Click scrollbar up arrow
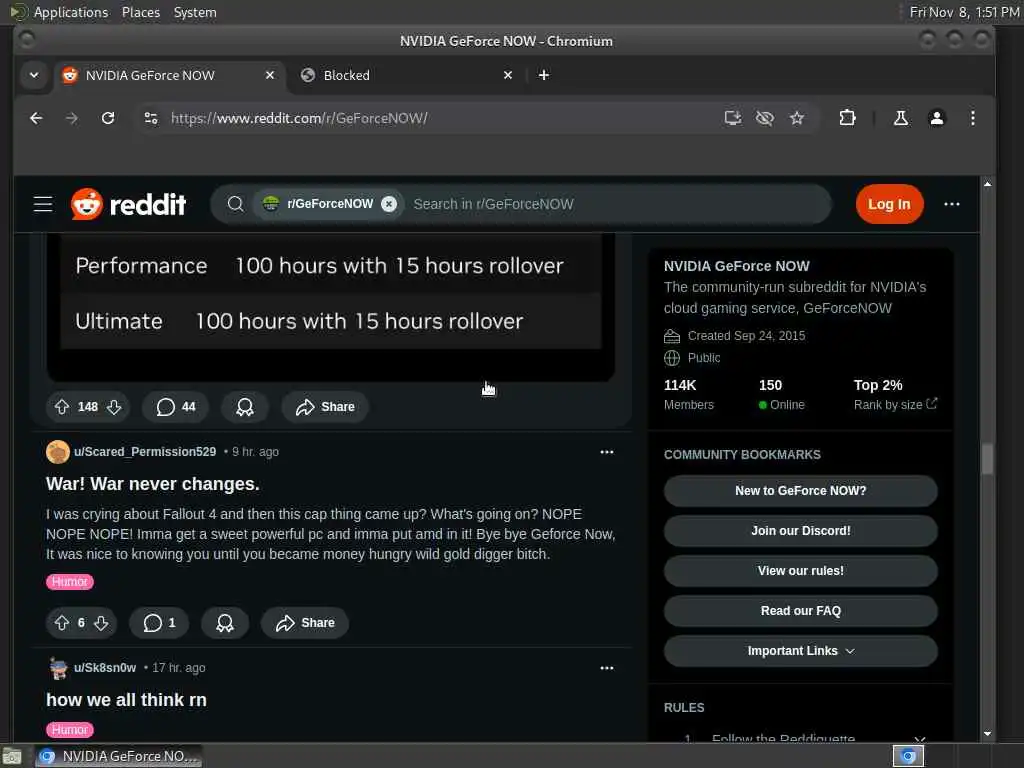This screenshot has height=768, width=1024. (987, 184)
